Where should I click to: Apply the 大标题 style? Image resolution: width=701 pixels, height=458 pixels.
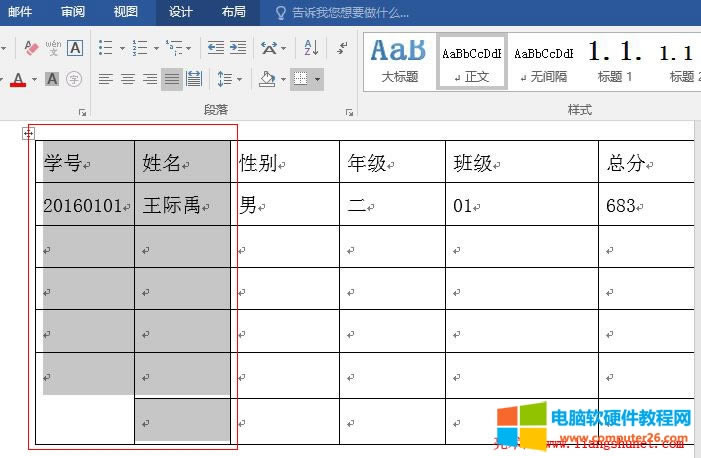point(400,62)
